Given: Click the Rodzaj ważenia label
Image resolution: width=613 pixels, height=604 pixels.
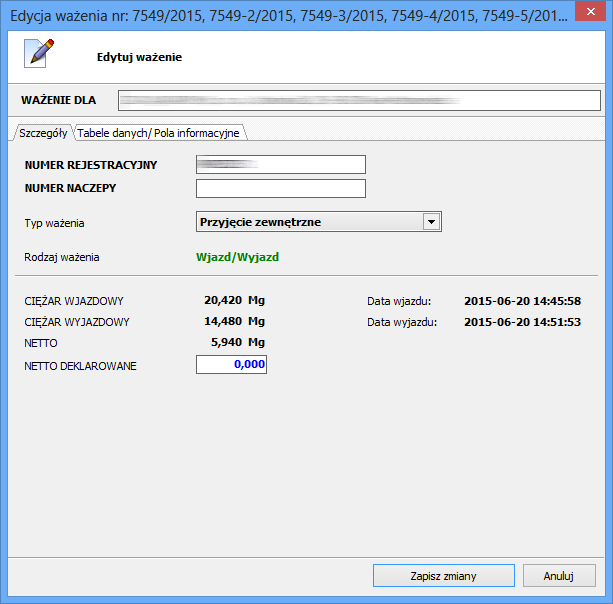Looking at the screenshot, I should pos(61,257).
